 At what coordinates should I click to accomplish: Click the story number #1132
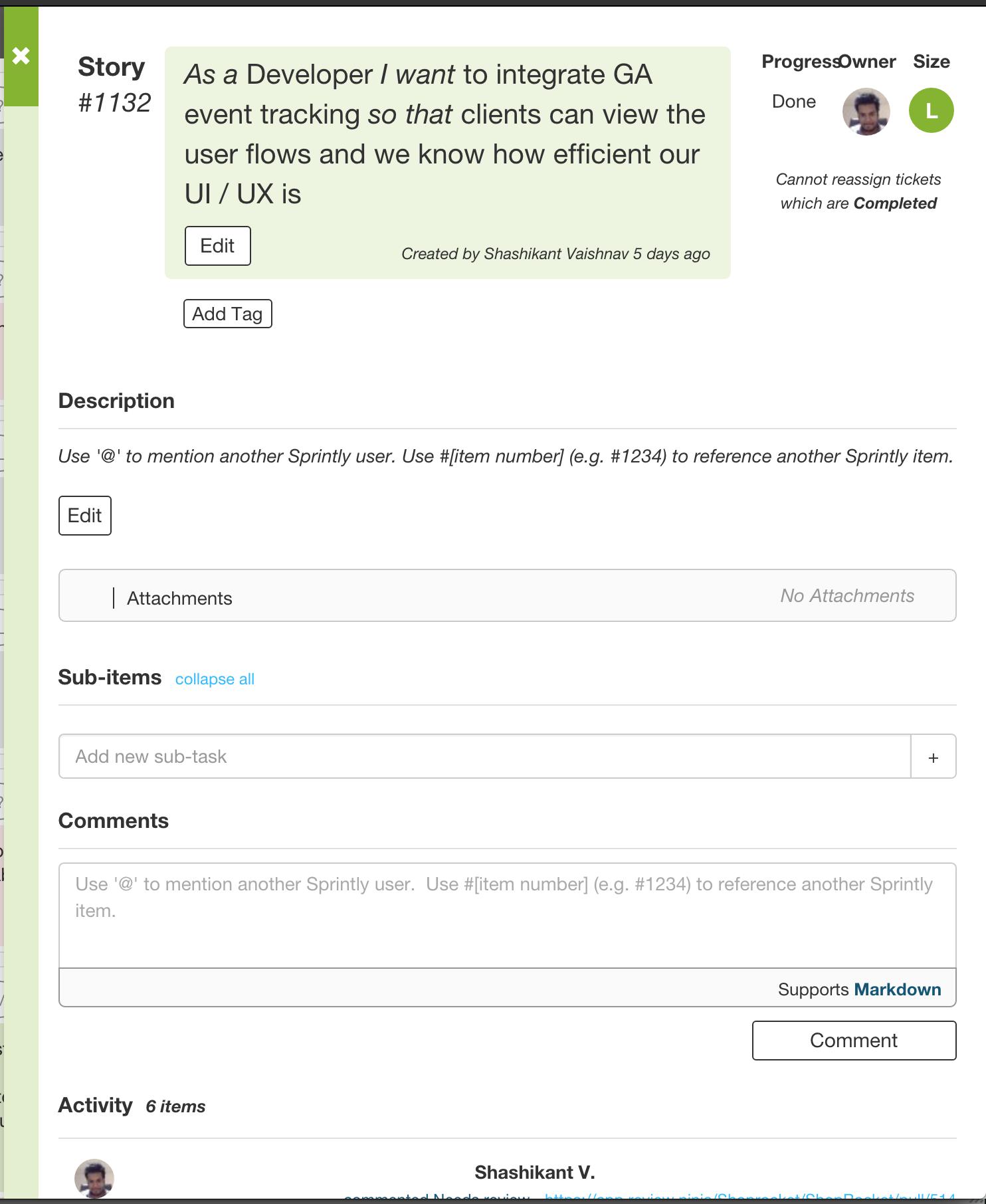114,103
